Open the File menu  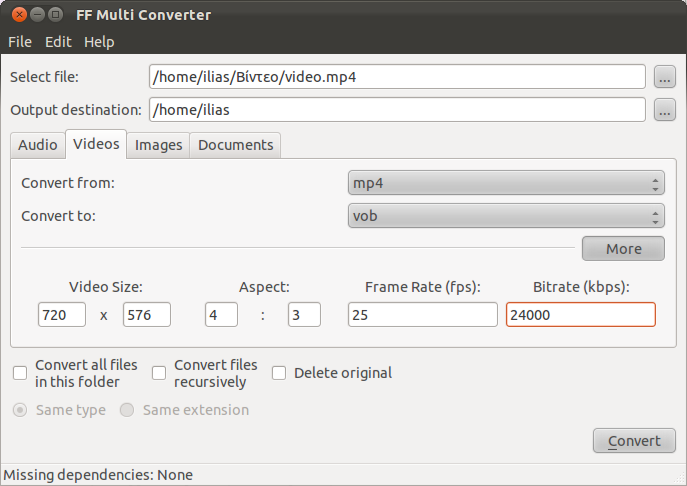pyautogui.click(x=20, y=42)
